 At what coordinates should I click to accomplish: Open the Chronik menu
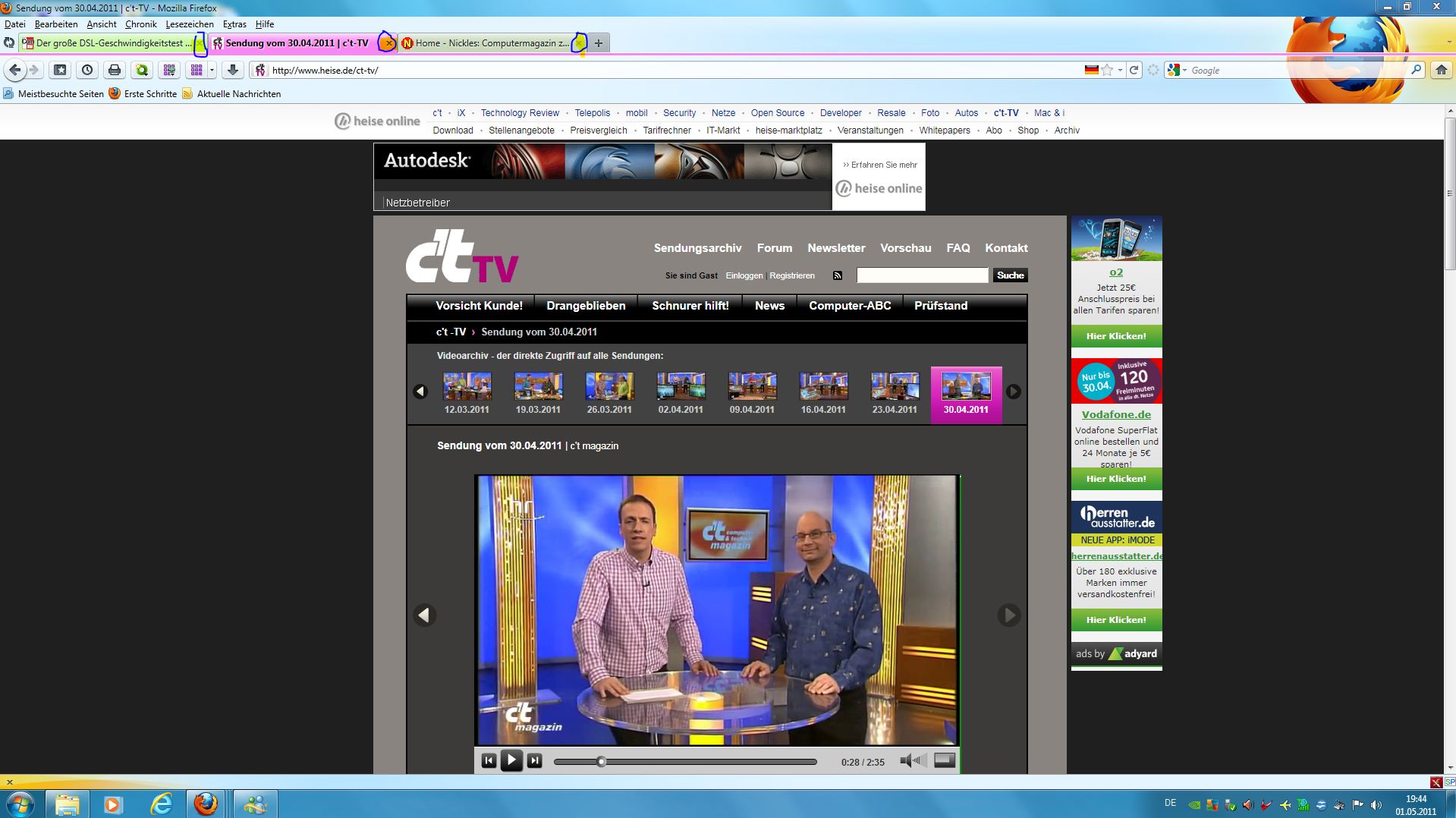pos(140,24)
